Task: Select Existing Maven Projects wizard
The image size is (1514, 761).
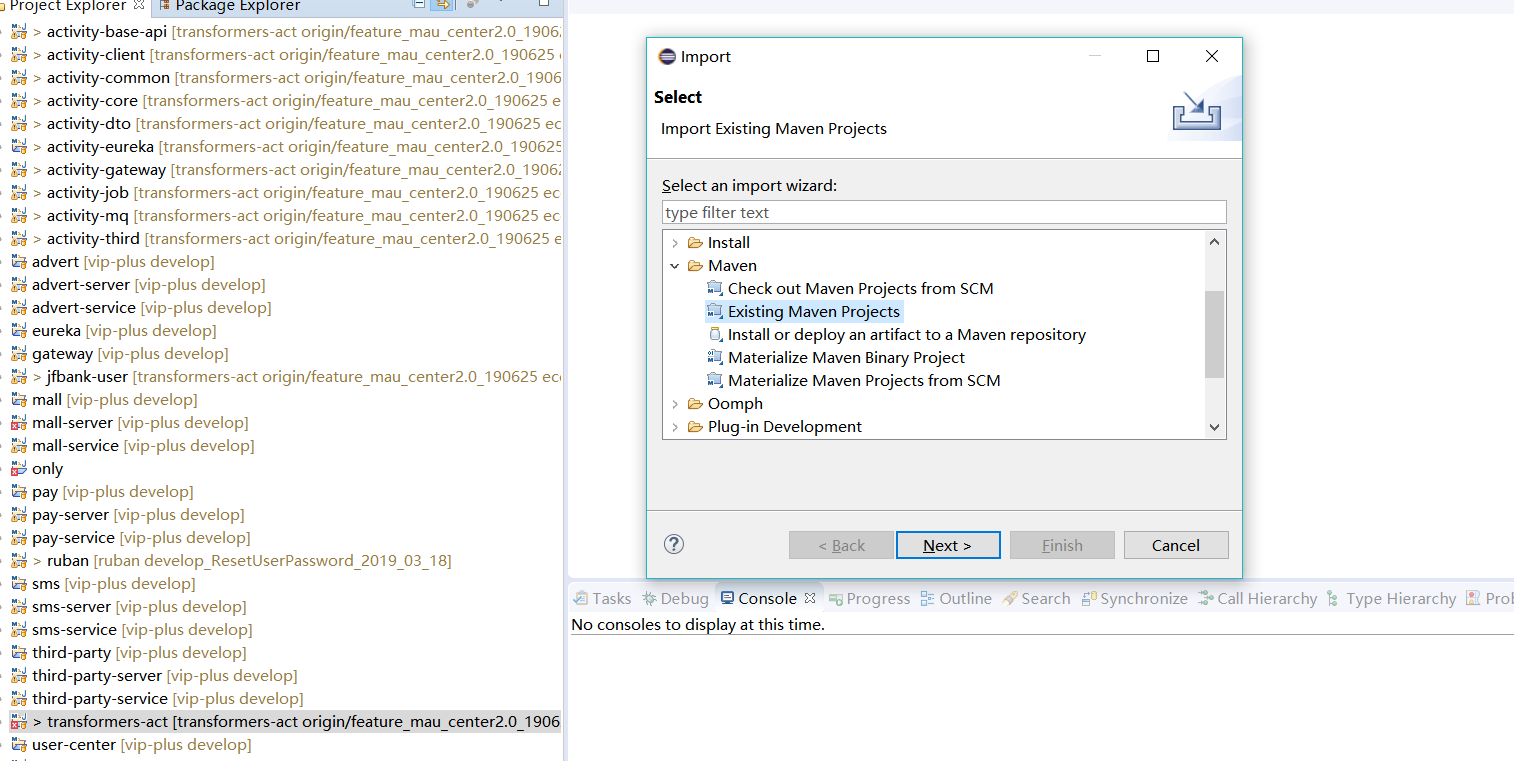Action: click(x=814, y=312)
